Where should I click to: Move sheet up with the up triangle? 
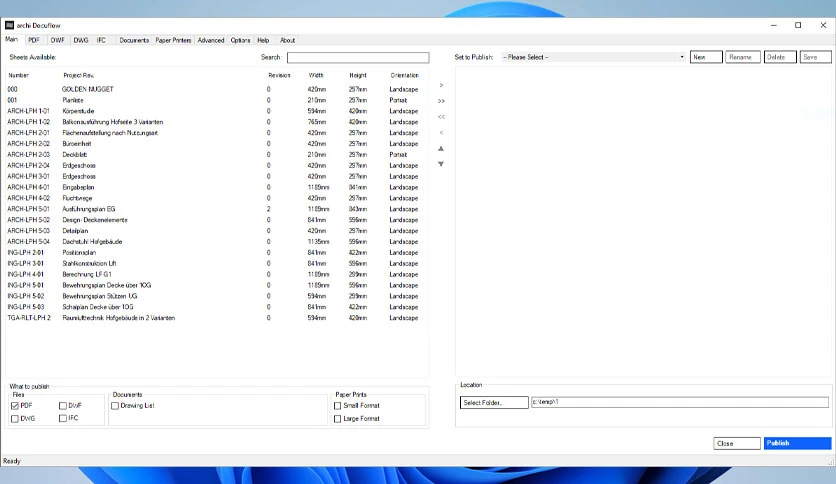click(x=441, y=149)
